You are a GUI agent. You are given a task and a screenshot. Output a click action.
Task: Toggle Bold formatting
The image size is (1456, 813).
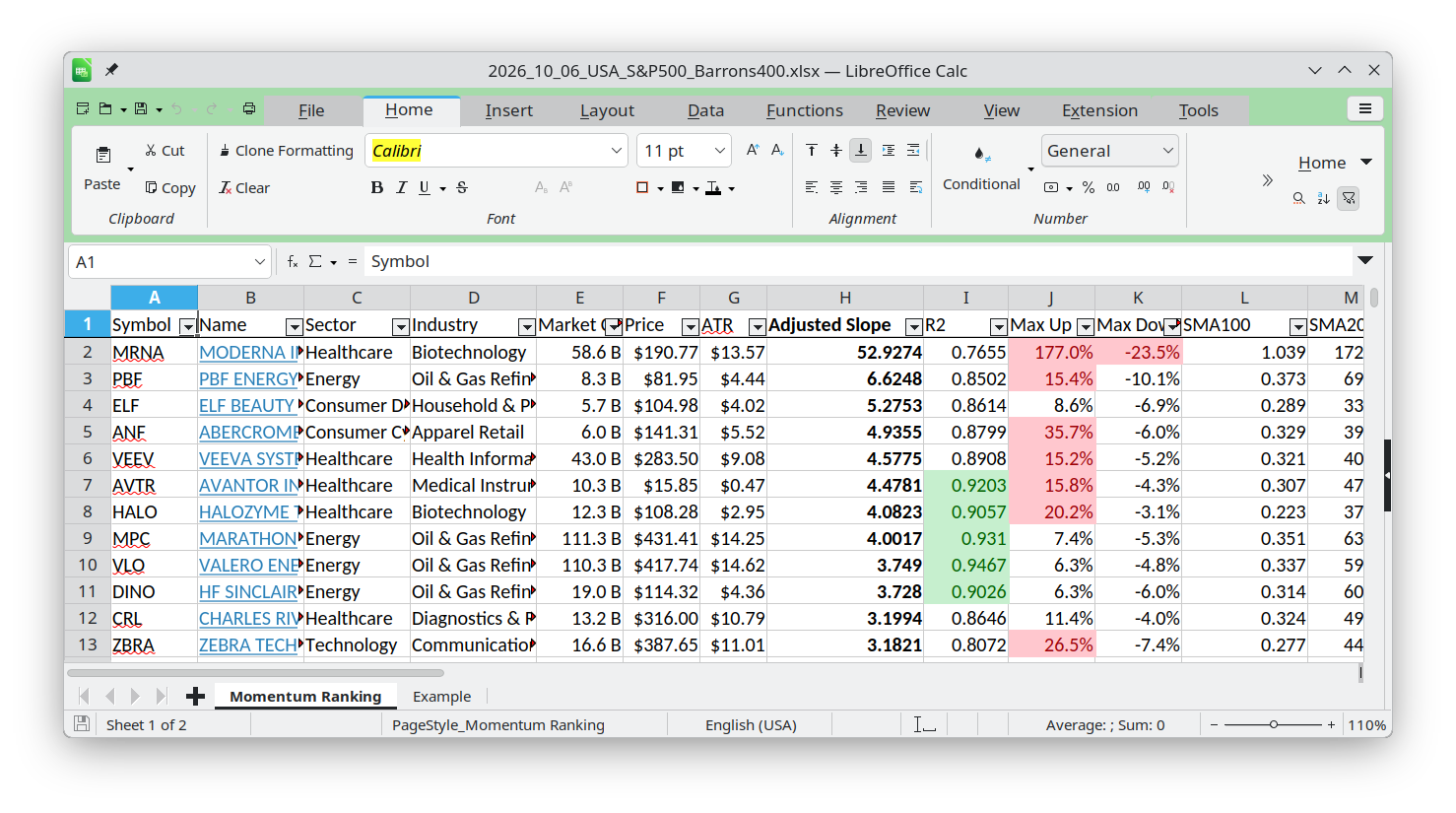[376, 187]
